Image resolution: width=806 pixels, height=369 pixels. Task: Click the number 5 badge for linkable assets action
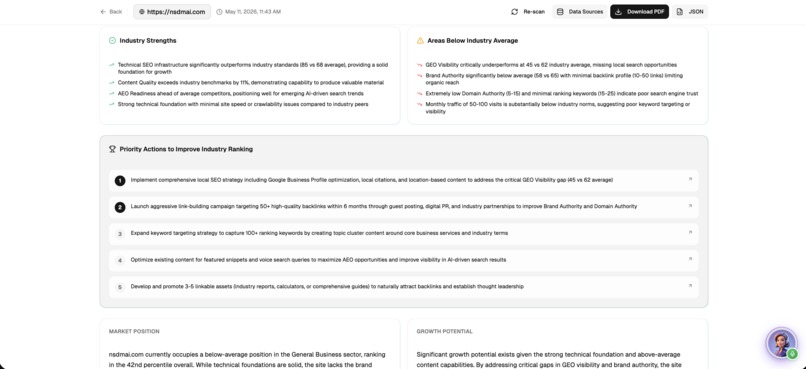coord(120,287)
